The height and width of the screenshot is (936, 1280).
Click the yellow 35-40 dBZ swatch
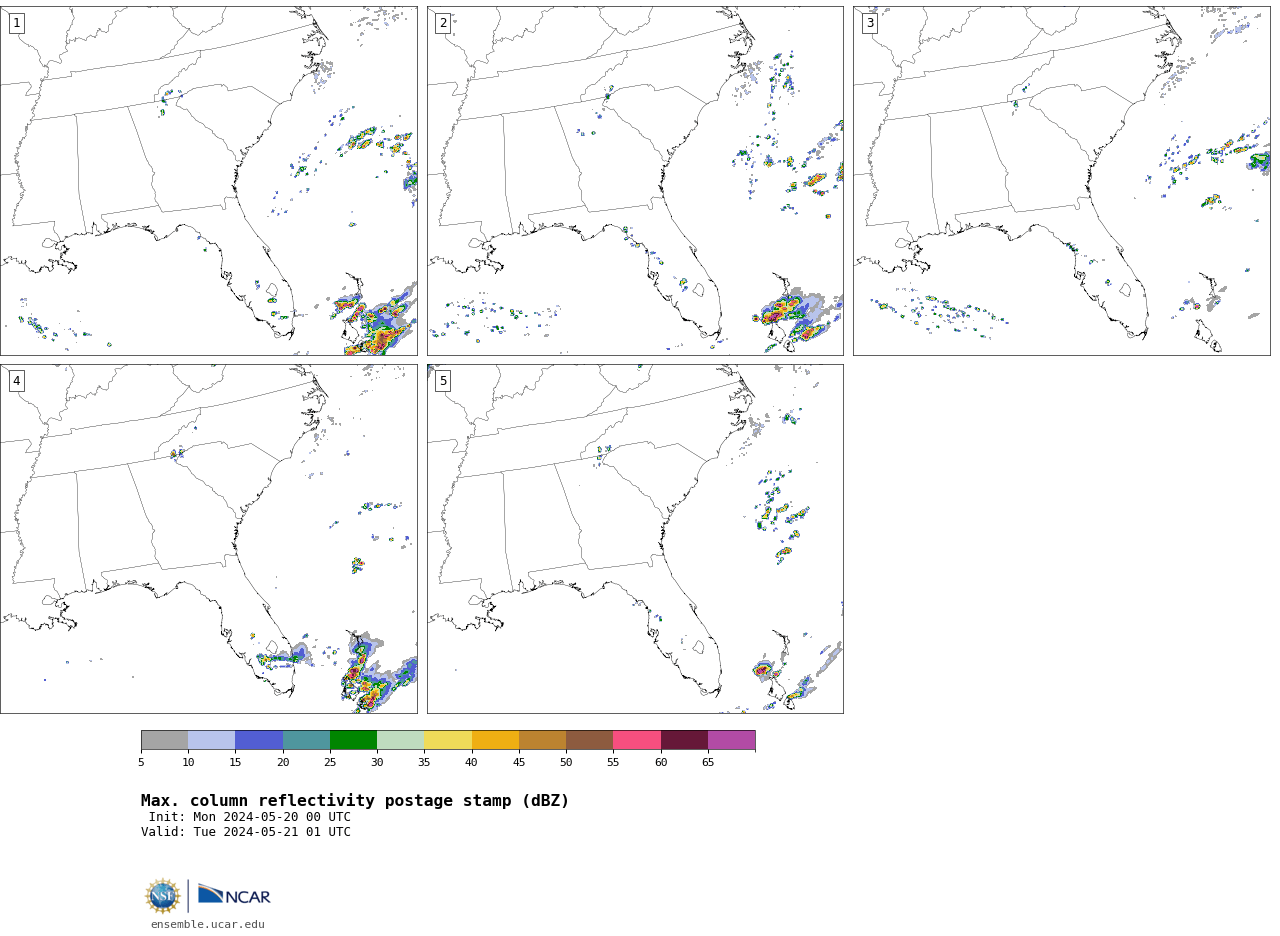[x=448, y=740]
